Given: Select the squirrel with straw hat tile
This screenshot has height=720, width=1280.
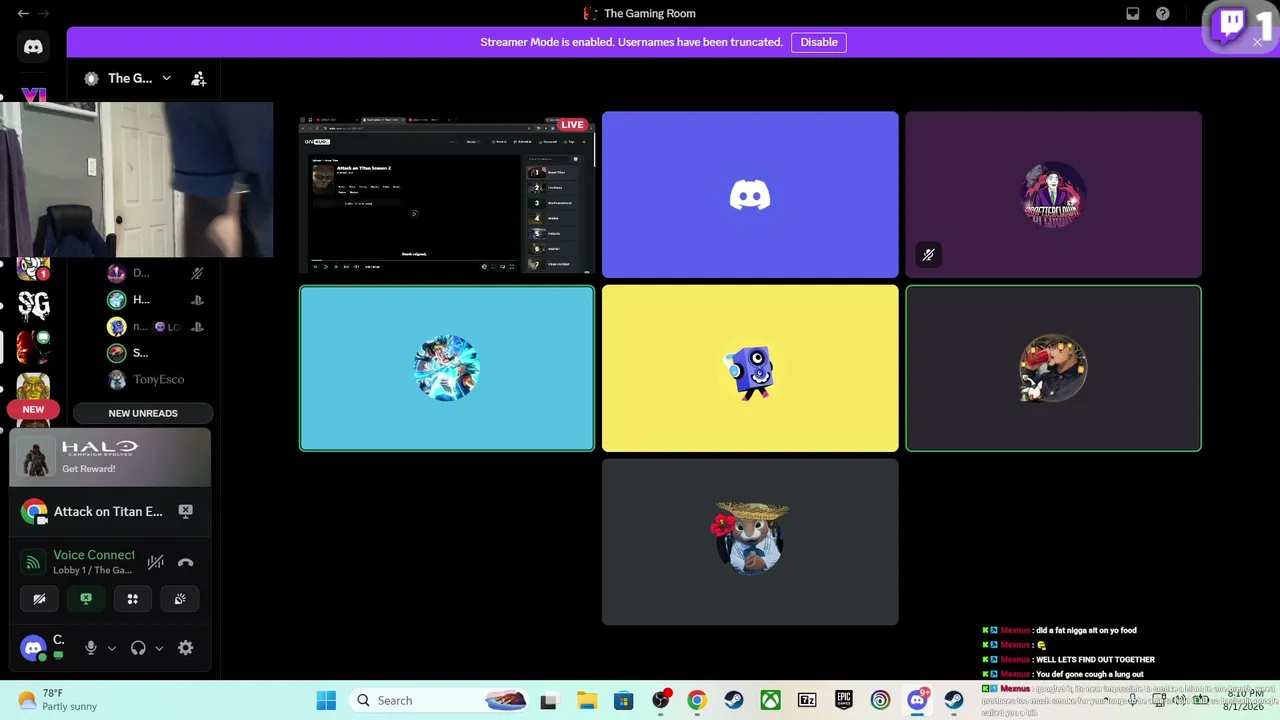Looking at the screenshot, I should 750,541.
